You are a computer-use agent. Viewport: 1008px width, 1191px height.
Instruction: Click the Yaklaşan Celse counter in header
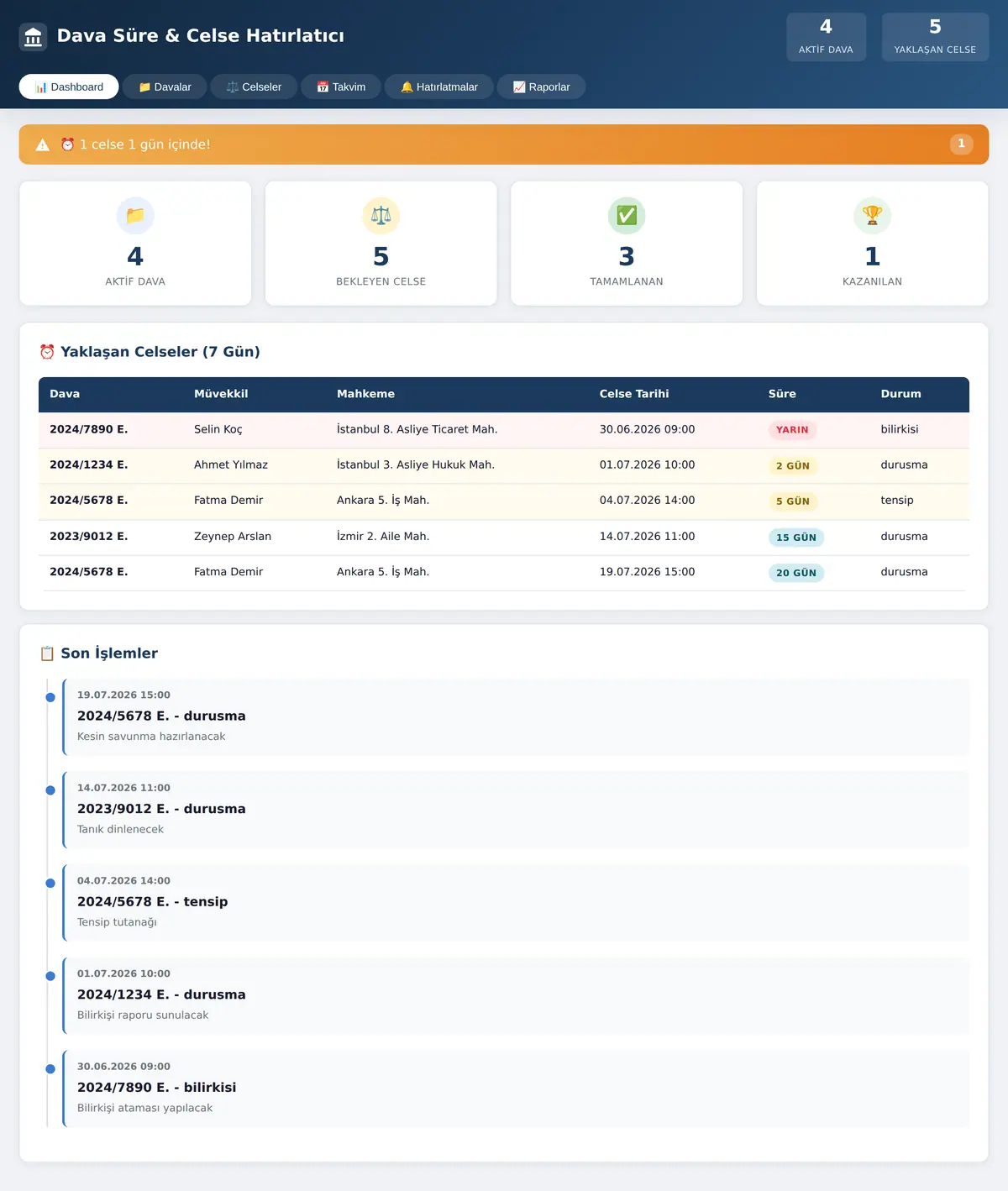tap(935, 37)
